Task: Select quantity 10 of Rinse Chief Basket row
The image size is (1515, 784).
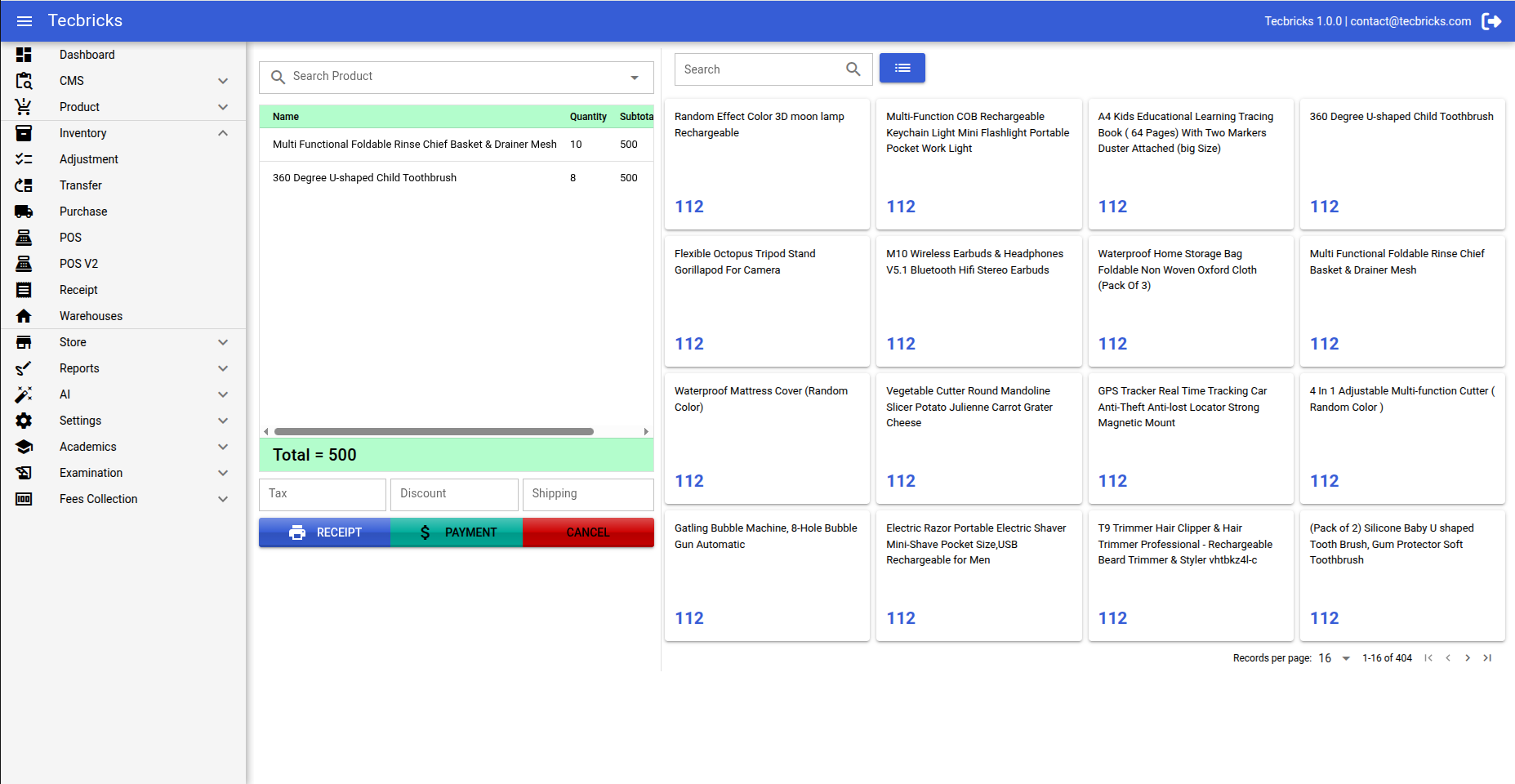Action: pos(576,145)
